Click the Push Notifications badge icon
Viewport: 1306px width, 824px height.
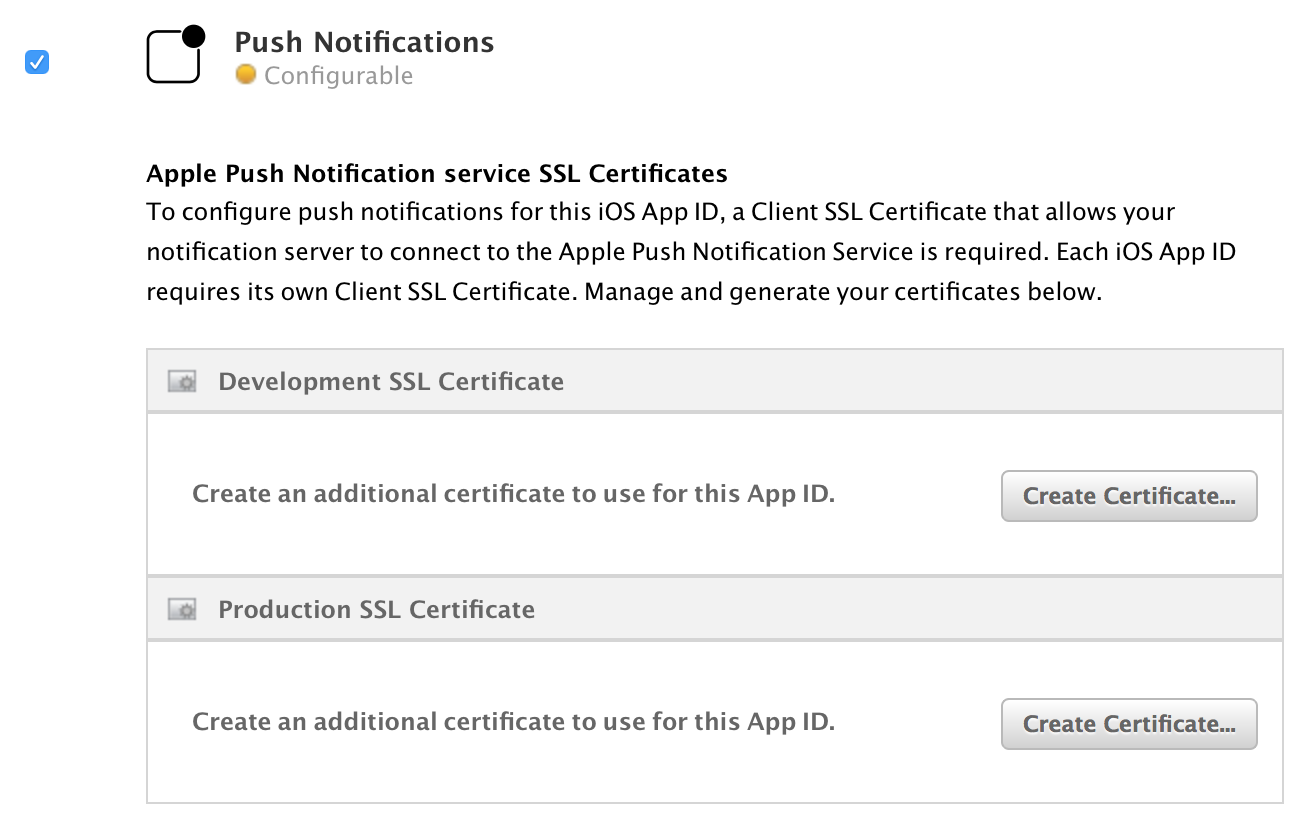pos(176,54)
